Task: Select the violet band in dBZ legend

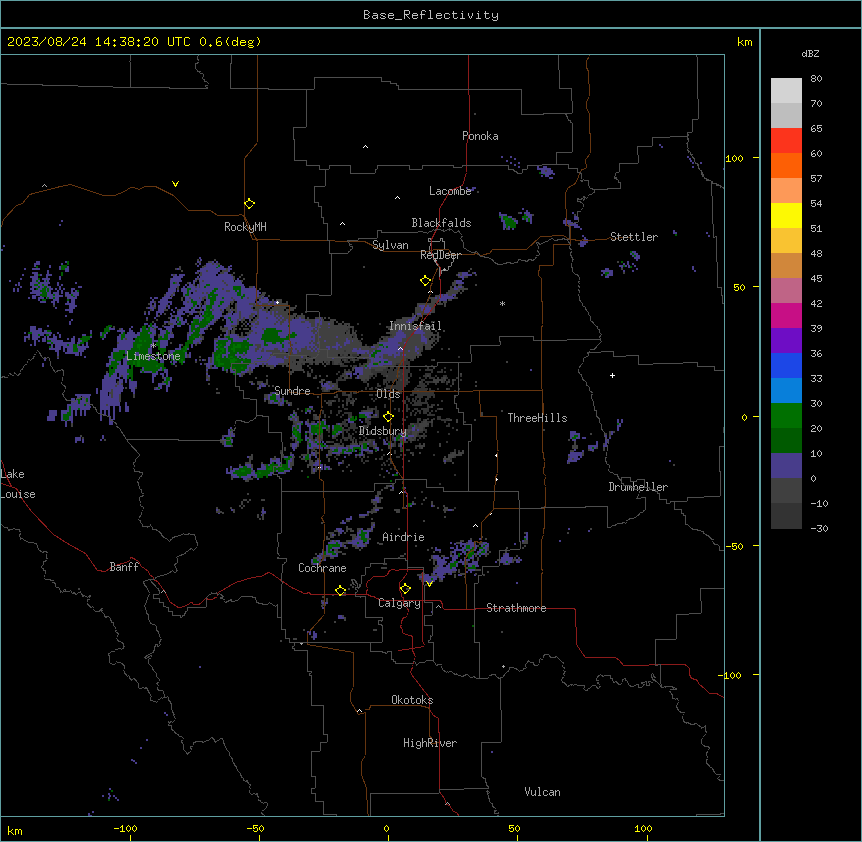Action: [x=786, y=341]
